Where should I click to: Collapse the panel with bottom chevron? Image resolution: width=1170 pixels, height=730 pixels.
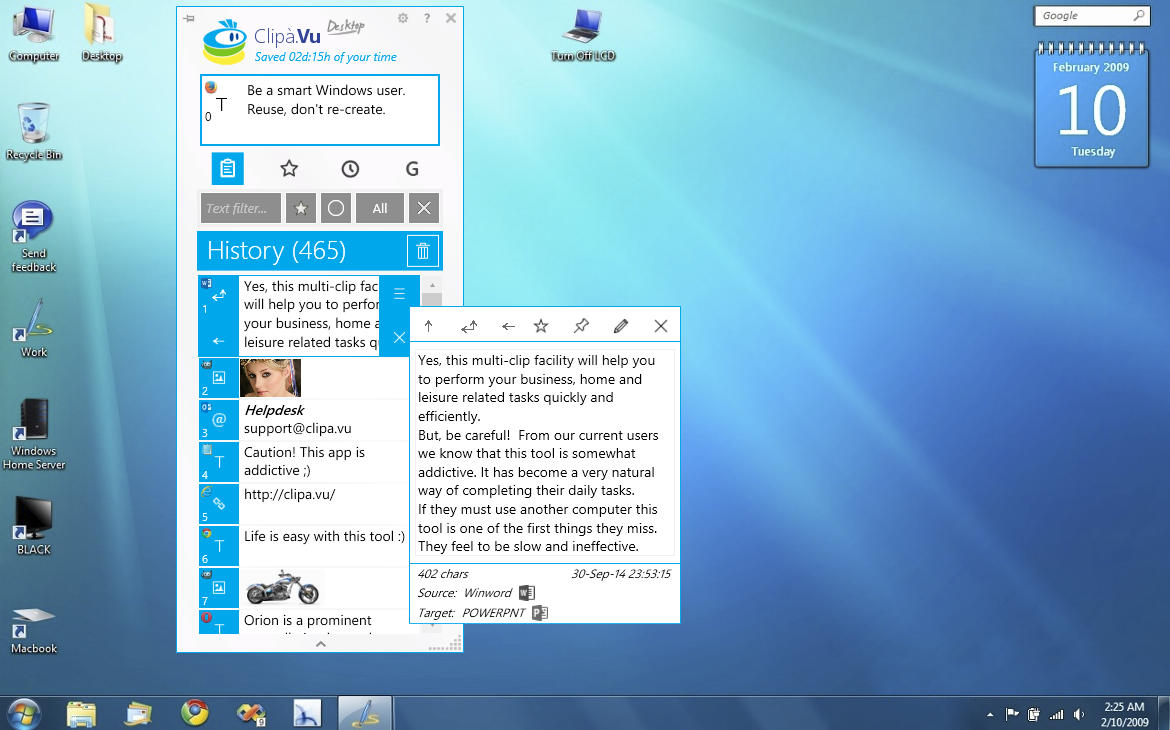[x=321, y=643]
